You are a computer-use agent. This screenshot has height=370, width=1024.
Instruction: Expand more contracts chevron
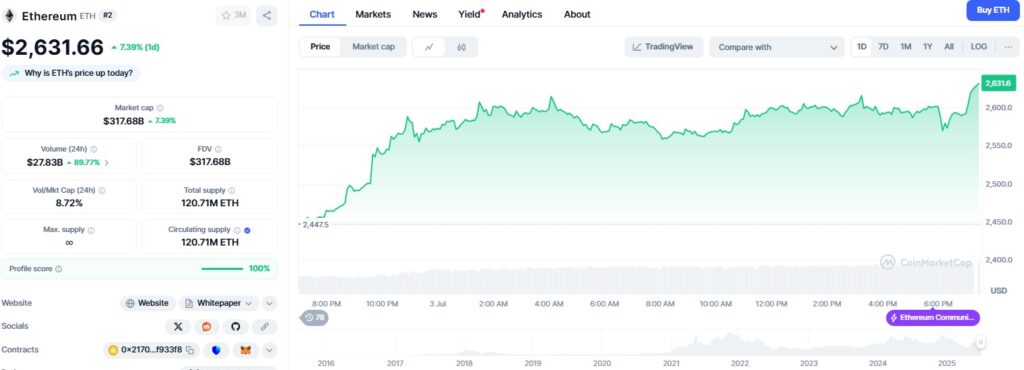[x=270, y=350]
